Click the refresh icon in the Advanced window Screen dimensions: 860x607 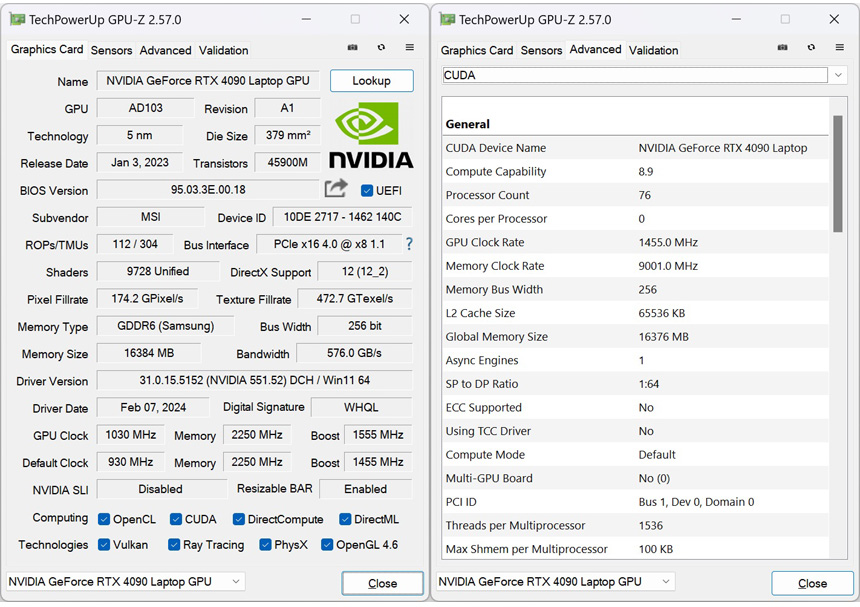pos(811,48)
